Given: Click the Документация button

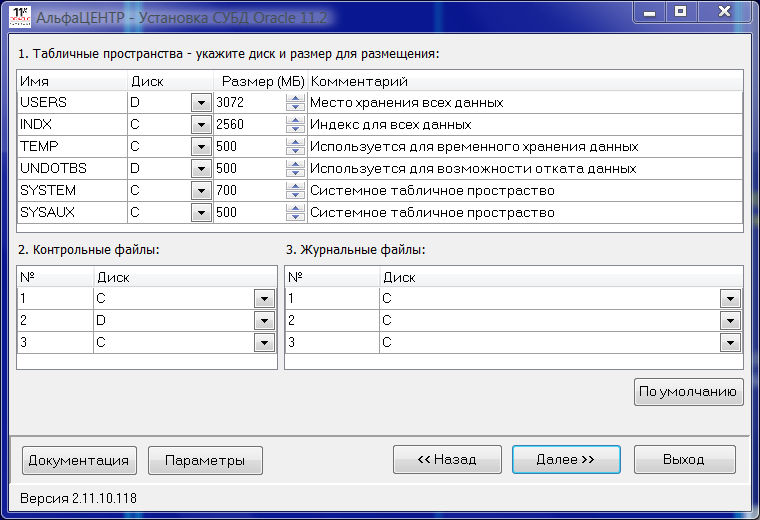Looking at the screenshot, I should point(79,460).
